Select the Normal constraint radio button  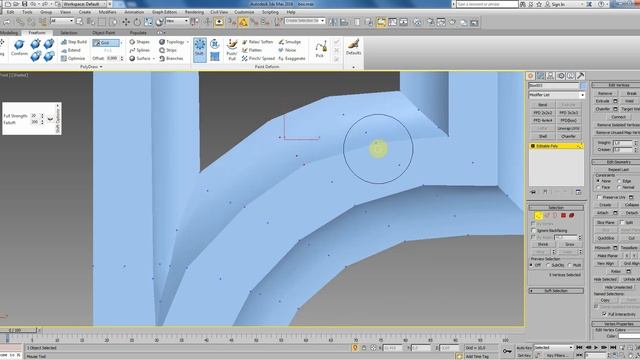point(620,187)
